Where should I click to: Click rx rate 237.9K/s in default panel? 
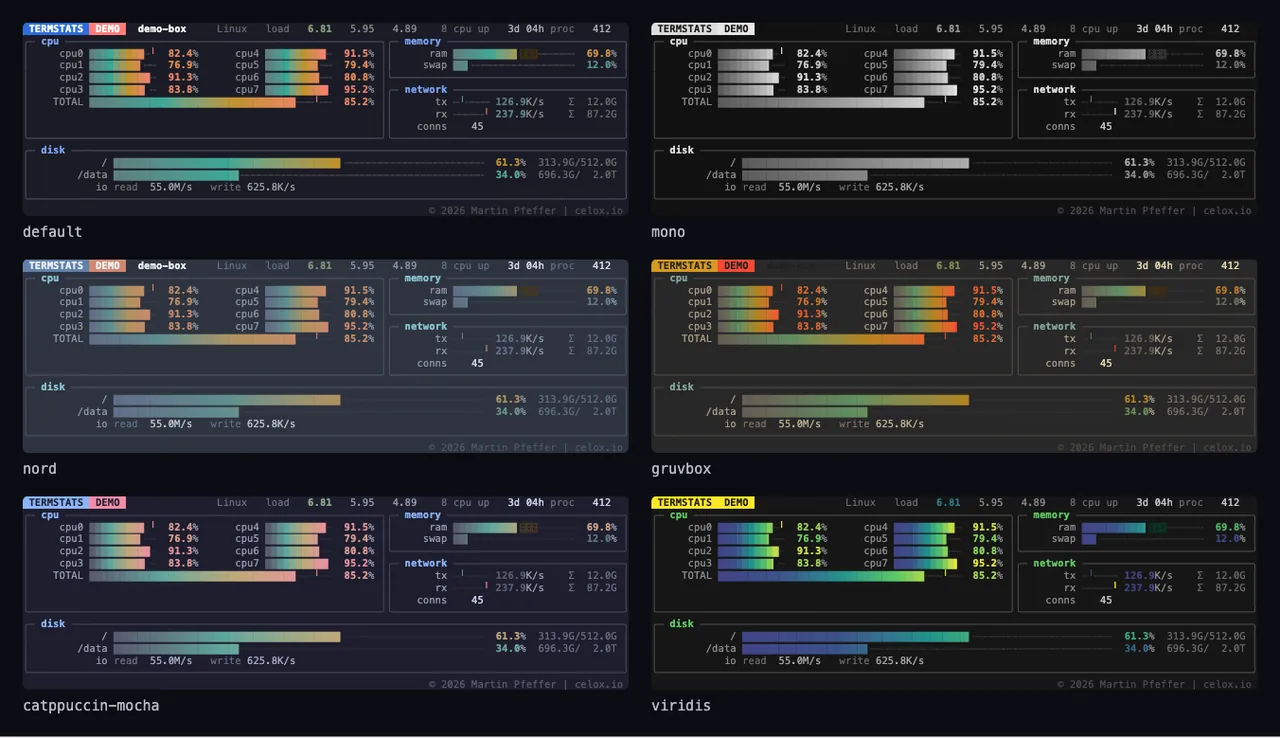[x=520, y=114]
